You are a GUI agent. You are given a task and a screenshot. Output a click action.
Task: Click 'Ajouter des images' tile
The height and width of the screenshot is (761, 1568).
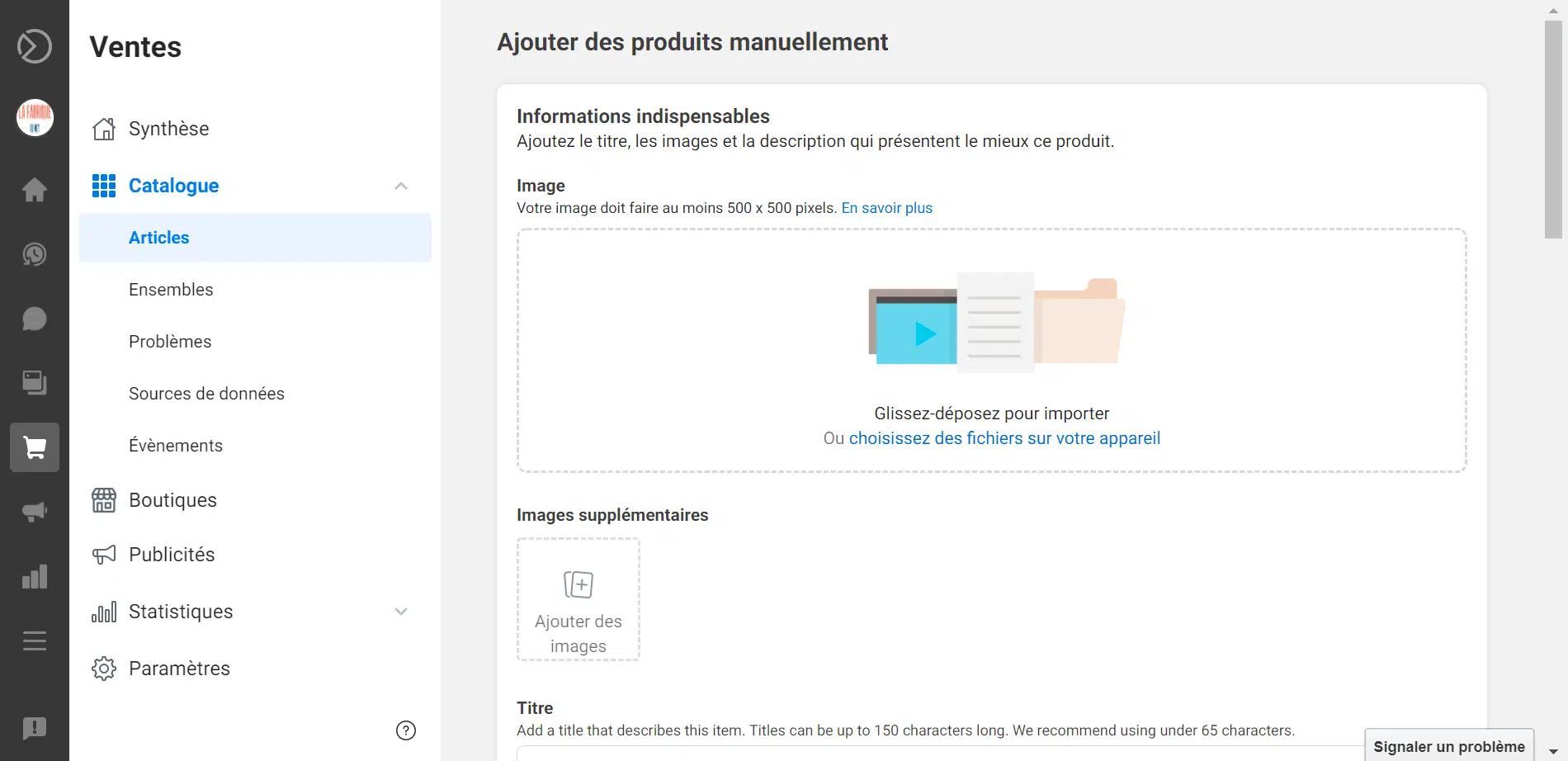(x=579, y=600)
